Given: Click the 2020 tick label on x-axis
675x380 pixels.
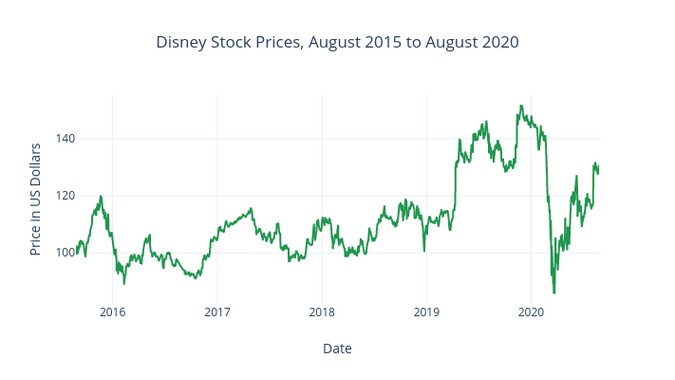Looking at the screenshot, I should coord(531,312).
